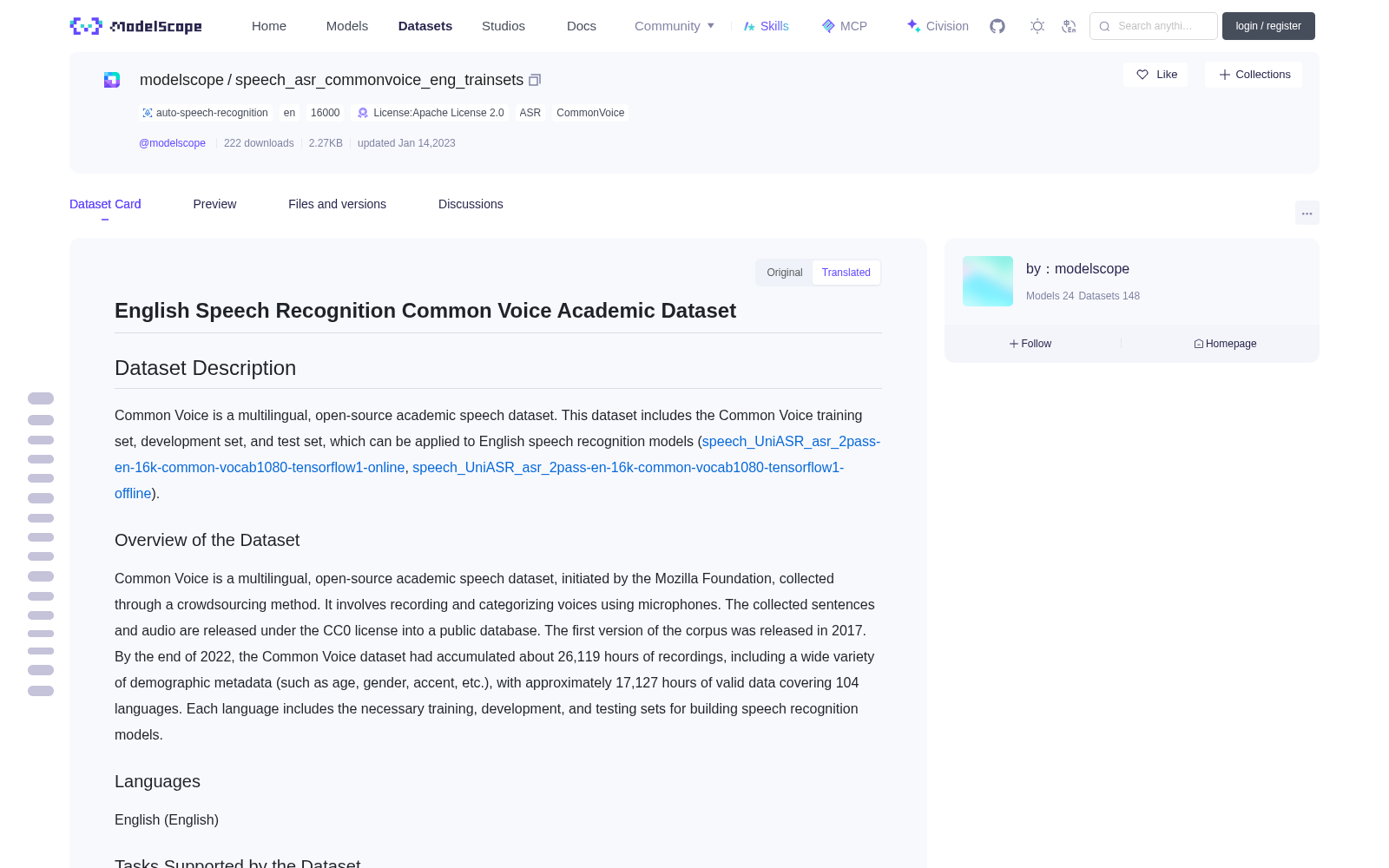1389x868 pixels.
Task: Go to the Home page
Action: 269,26
